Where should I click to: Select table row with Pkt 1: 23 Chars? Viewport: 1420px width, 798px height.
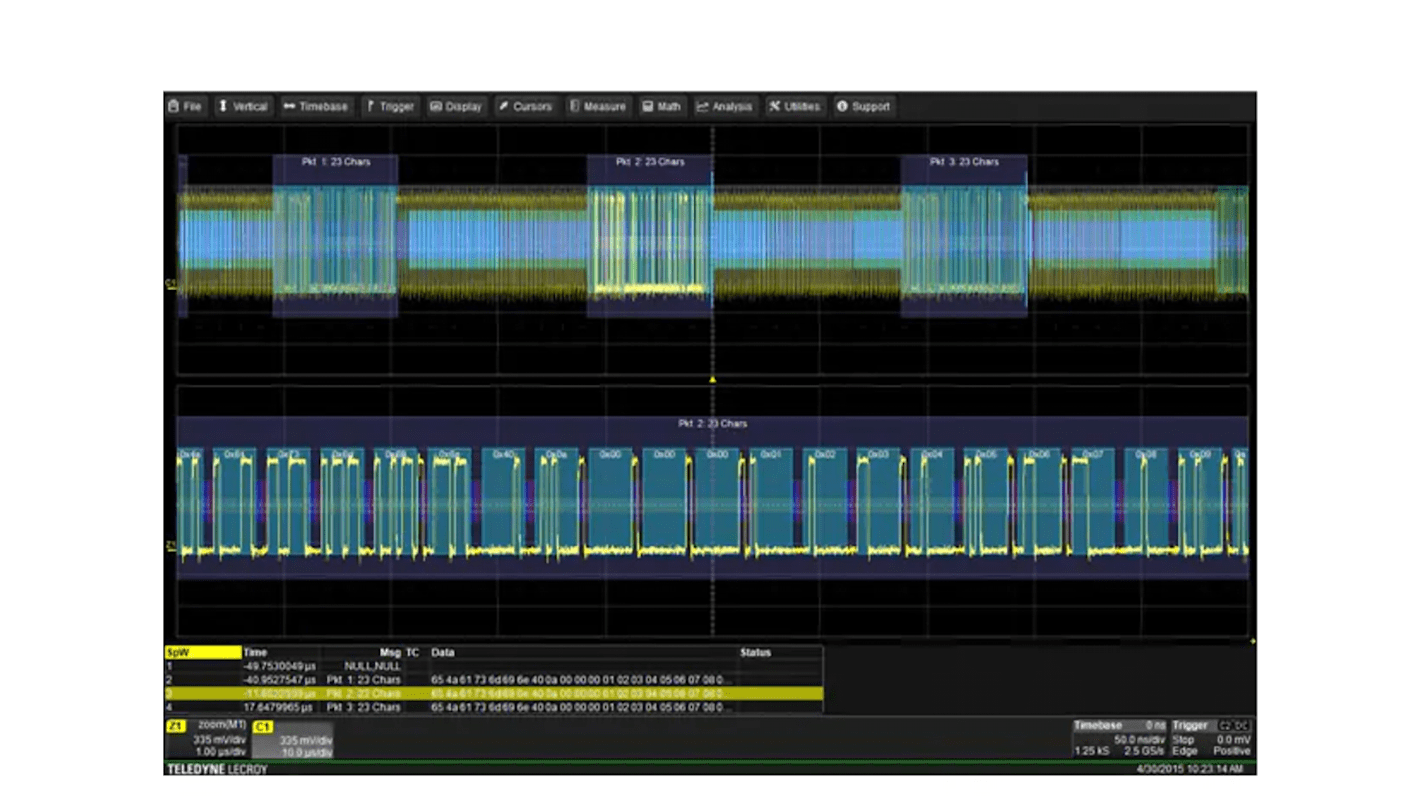494,680
